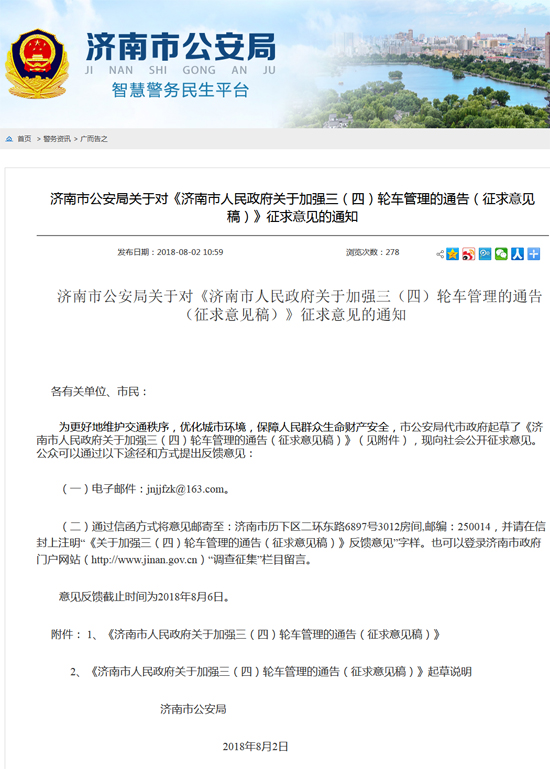Share to Sina Weibo icon

(x=469, y=254)
